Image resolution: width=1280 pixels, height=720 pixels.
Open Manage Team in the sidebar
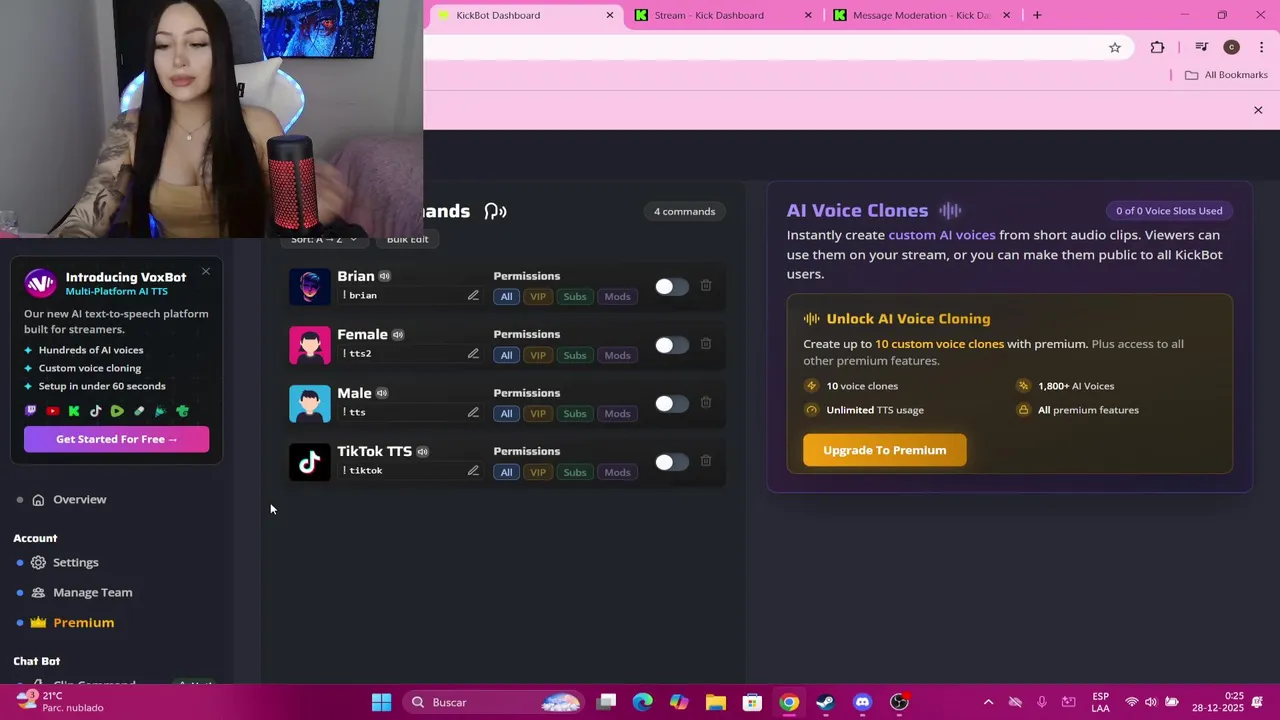coord(92,593)
